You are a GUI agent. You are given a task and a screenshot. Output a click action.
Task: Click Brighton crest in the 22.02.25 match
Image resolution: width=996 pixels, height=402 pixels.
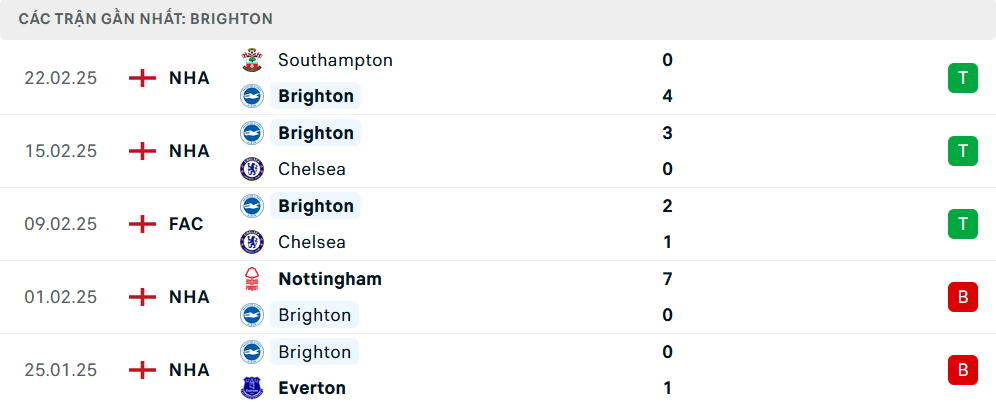[252, 96]
